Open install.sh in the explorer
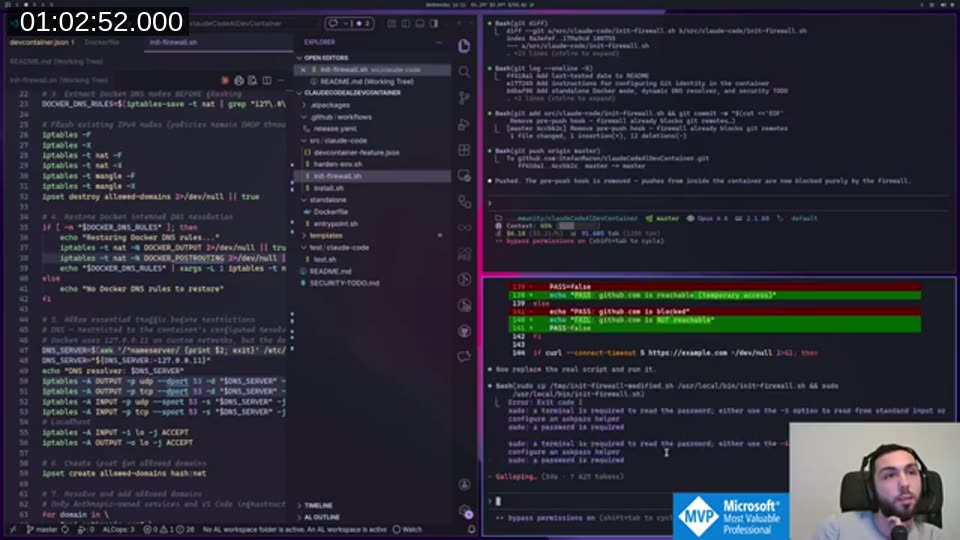The width and height of the screenshot is (960, 540). pos(328,189)
